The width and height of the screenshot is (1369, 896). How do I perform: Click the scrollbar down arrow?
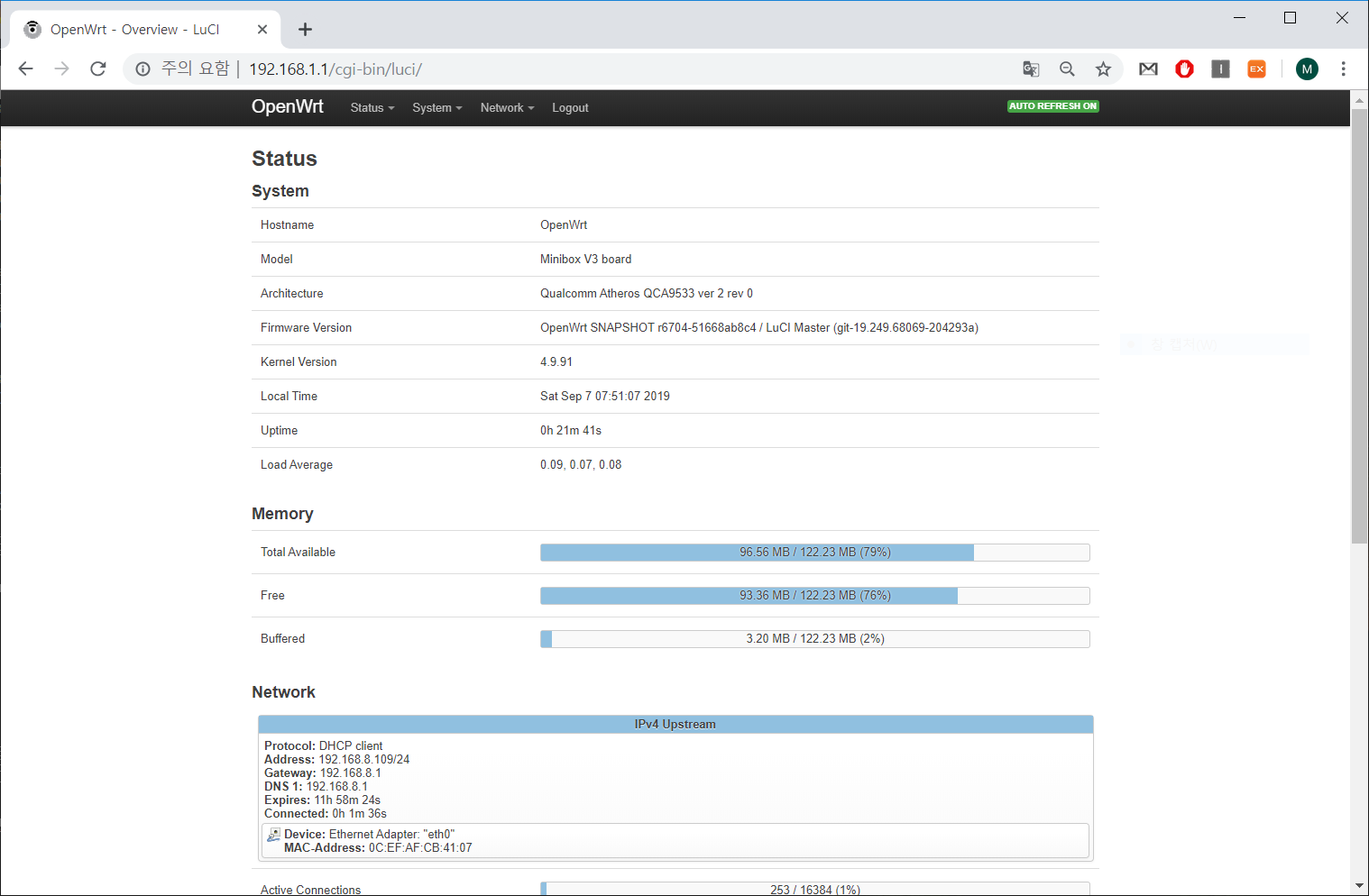tap(1359, 886)
